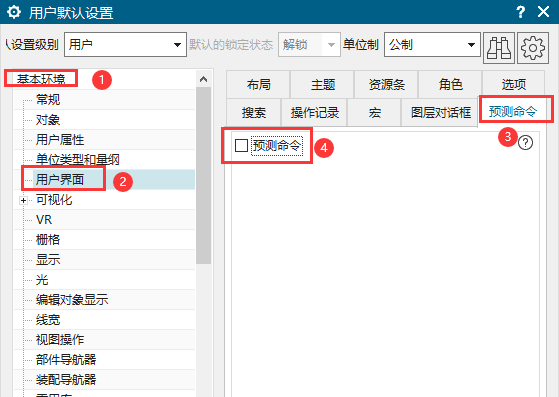The height and width of the screenshot is (397, 559).
Task: Select 栅格 in the tree
Action: (x=48, y=239)
